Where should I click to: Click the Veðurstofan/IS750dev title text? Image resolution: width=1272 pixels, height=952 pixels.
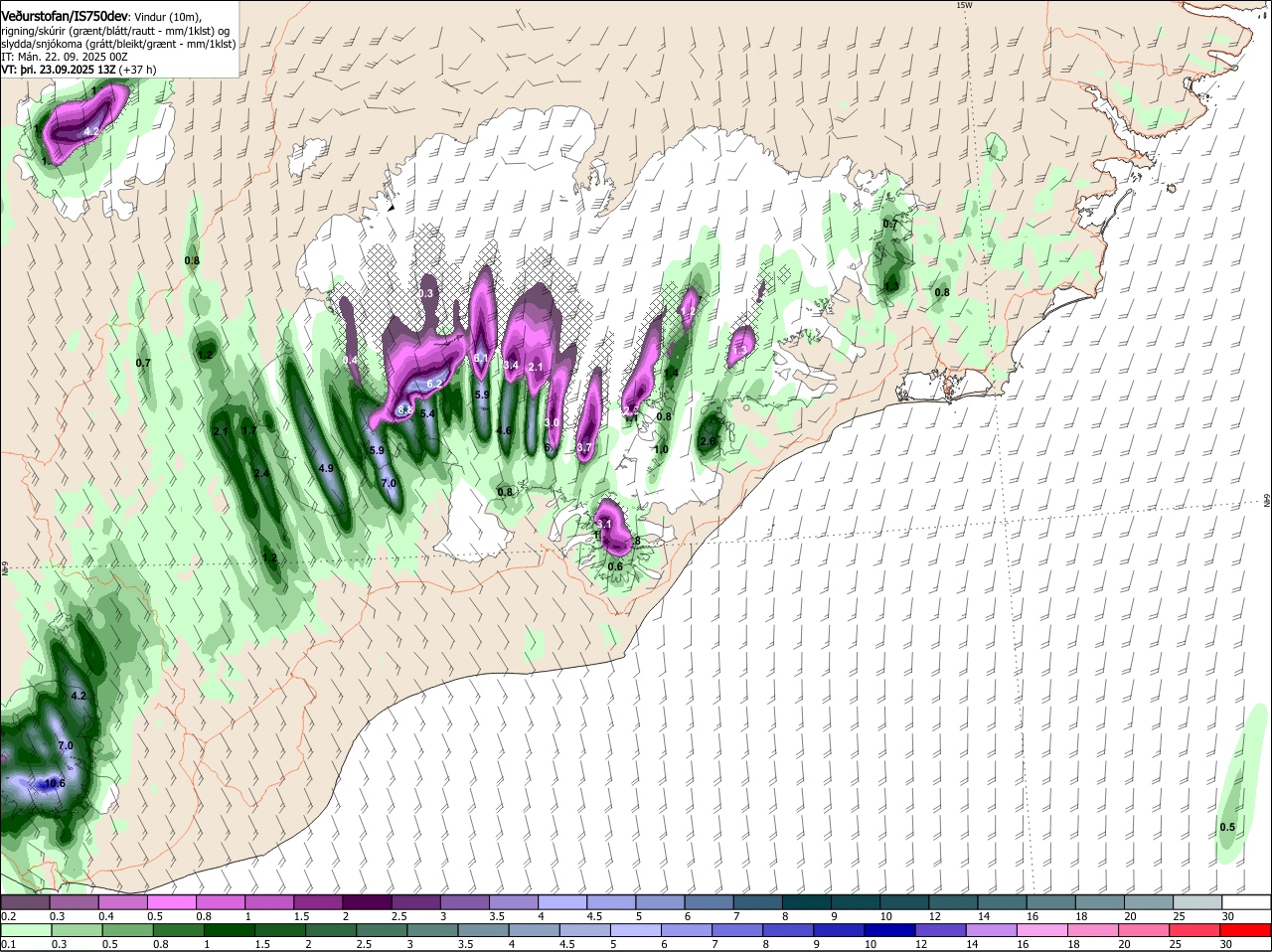(65, 16)
